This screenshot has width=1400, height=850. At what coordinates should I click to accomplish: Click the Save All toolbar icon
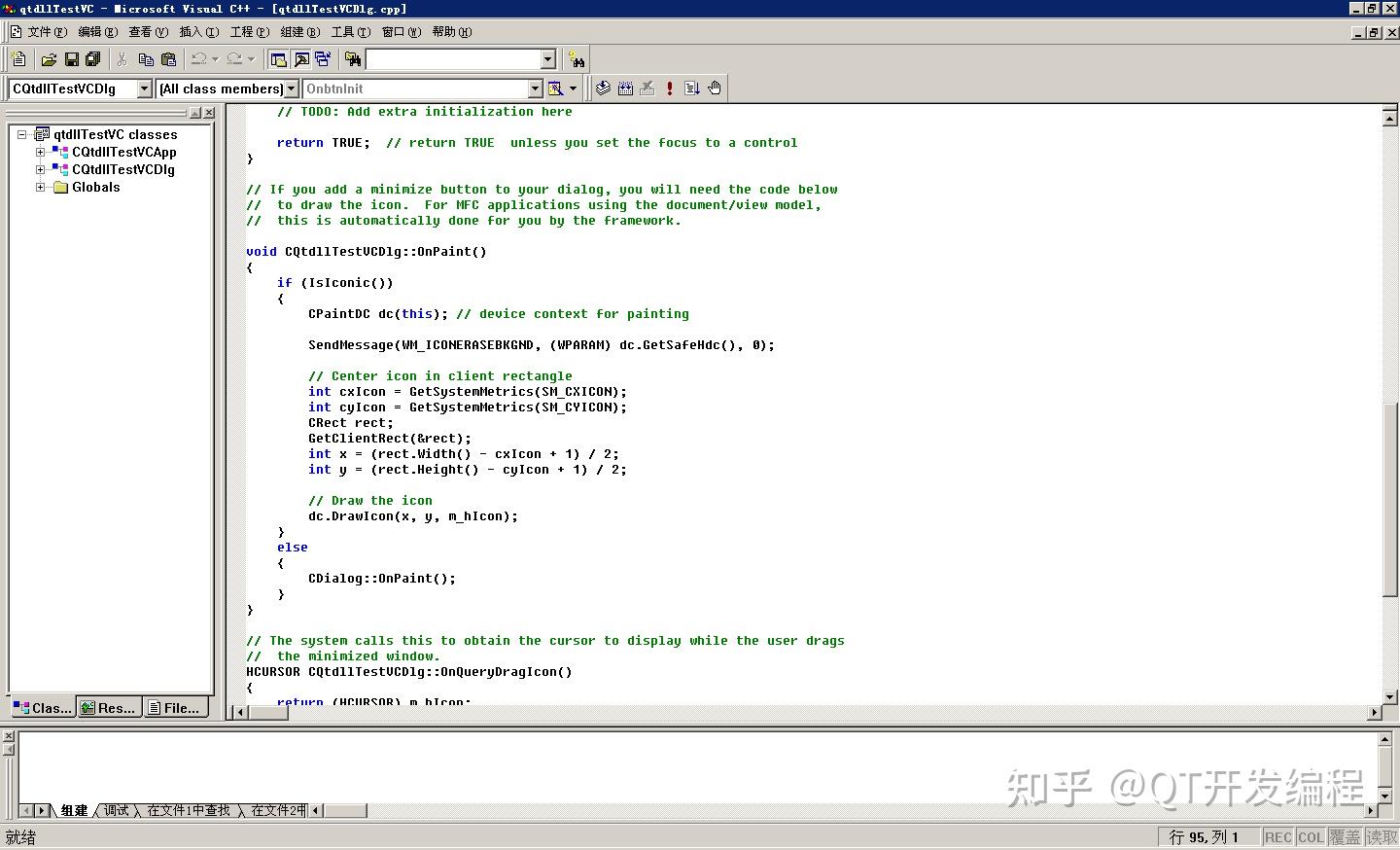(92, 58)
